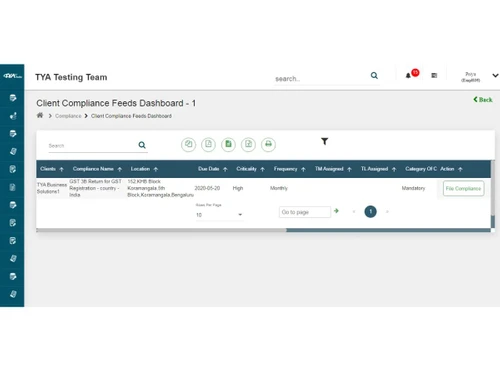
Task: Open the funnel filter icon
Action: [324, 141]
